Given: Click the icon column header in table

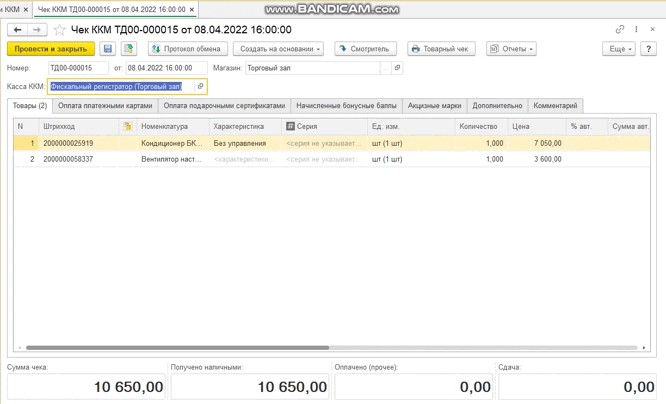Looking at the screenshot, I should pyautogui.click(x=127, y=127).
